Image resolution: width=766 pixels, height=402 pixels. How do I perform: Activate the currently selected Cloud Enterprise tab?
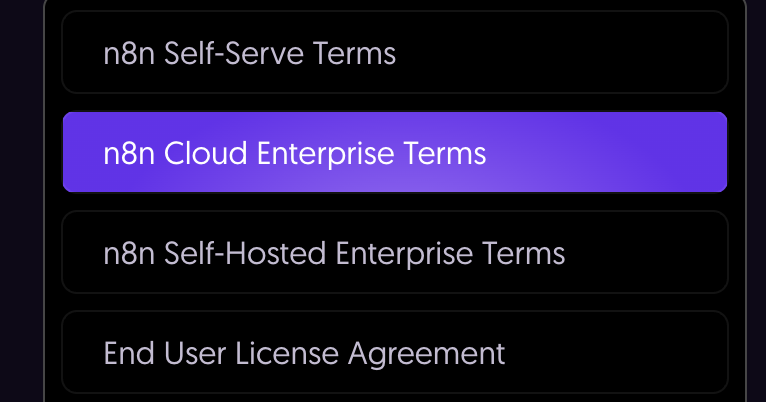pyautogui.click(x=394, y=153)
